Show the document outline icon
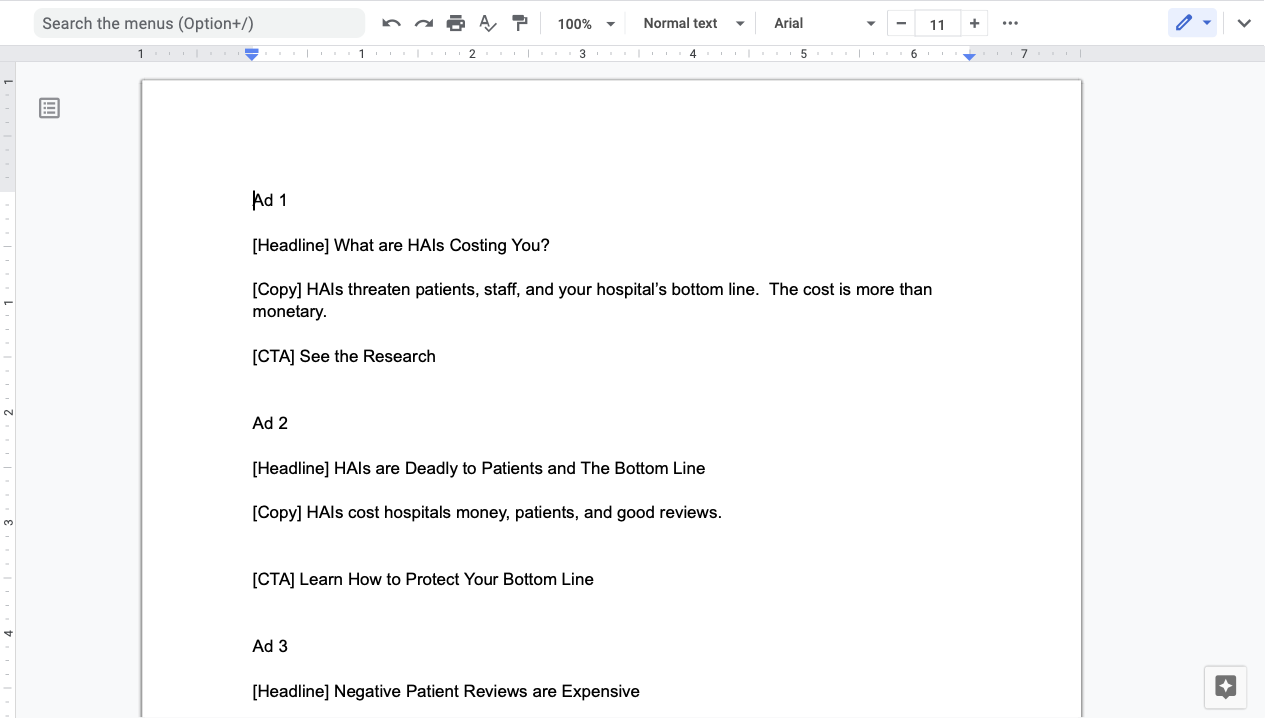This screenshot has width=1265, height=718. tap(49, 108)
